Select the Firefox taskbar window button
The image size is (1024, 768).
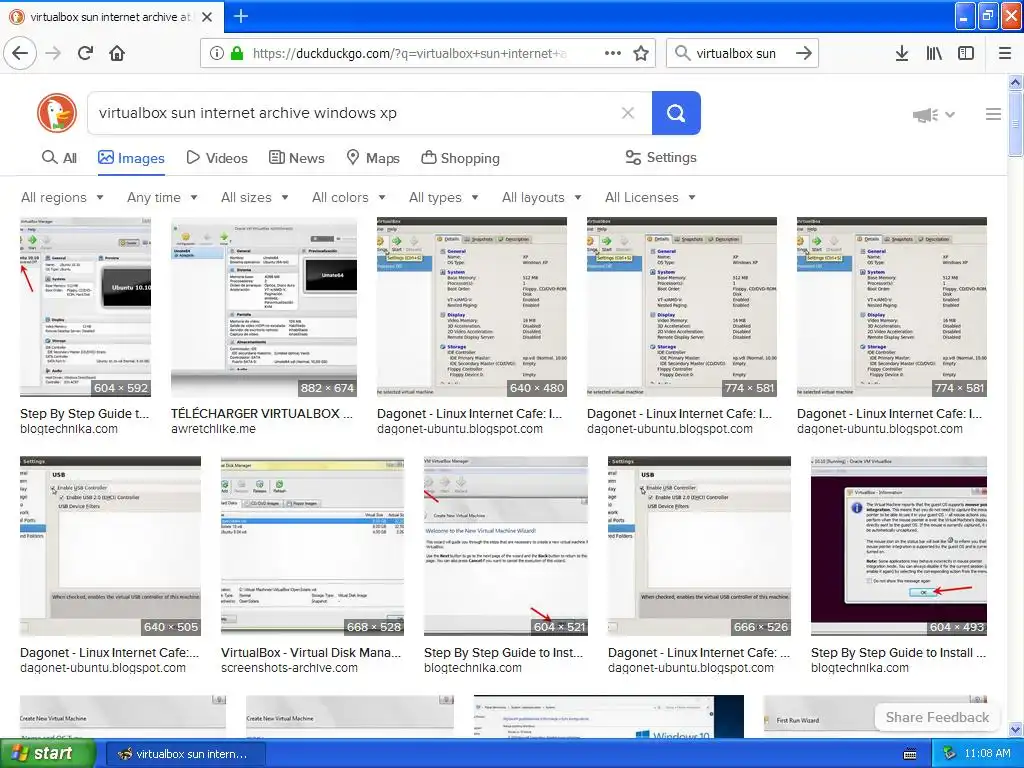click(185, 754)
